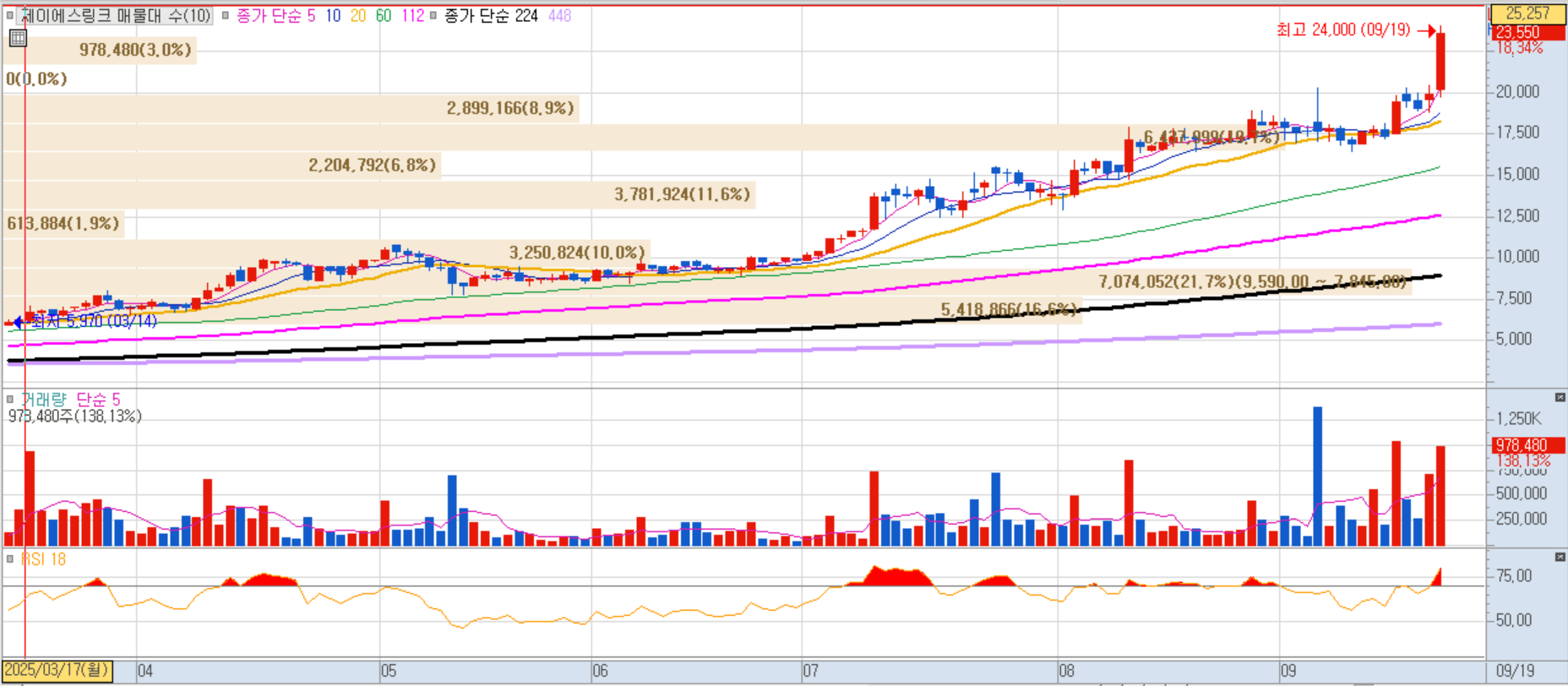Click the lavender 448 moving average label

(x=559, y=15)
